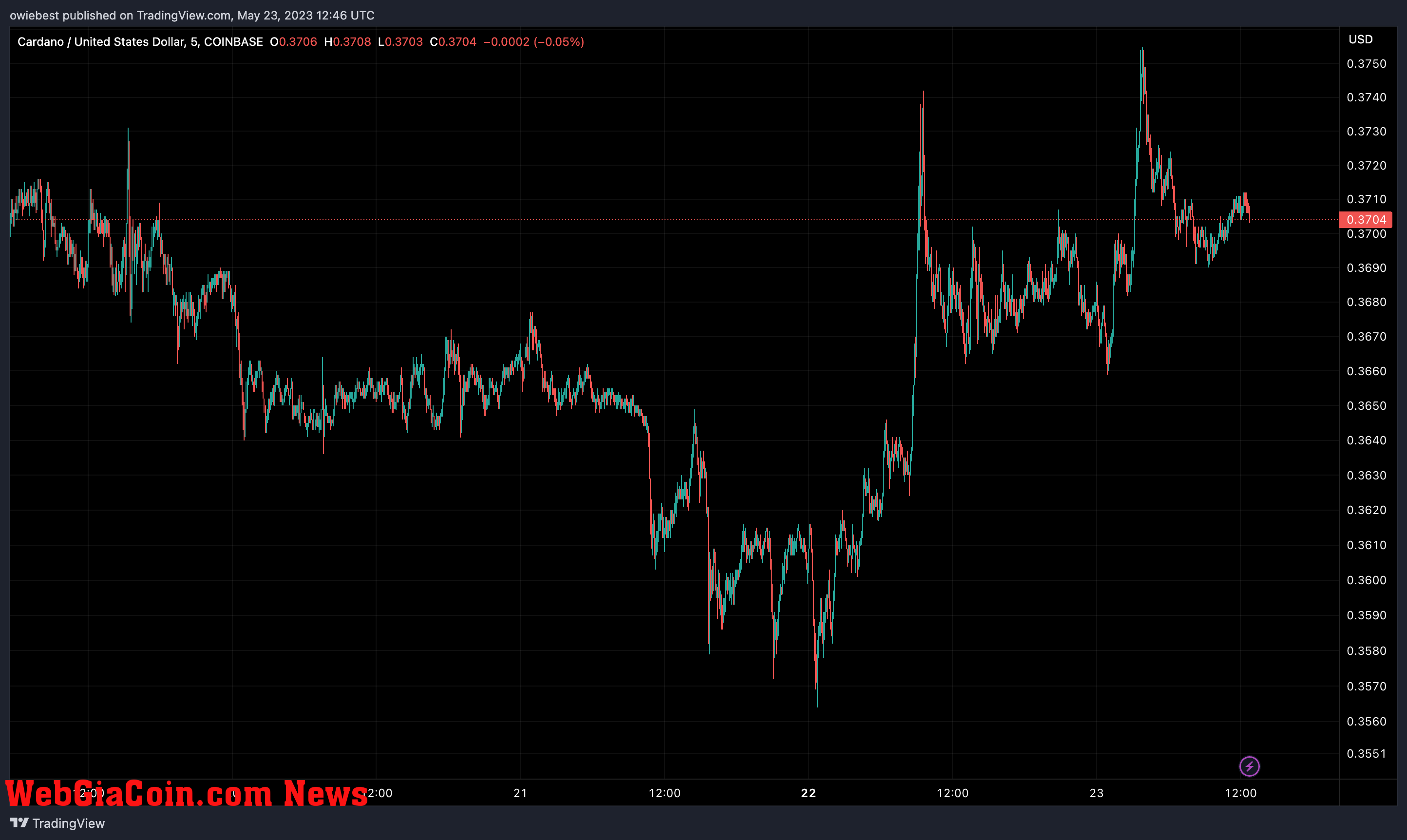Viewport: 1407px width, 840px height.
Task: Click the 0.3670 price axis label
Action: [1366, 336]
